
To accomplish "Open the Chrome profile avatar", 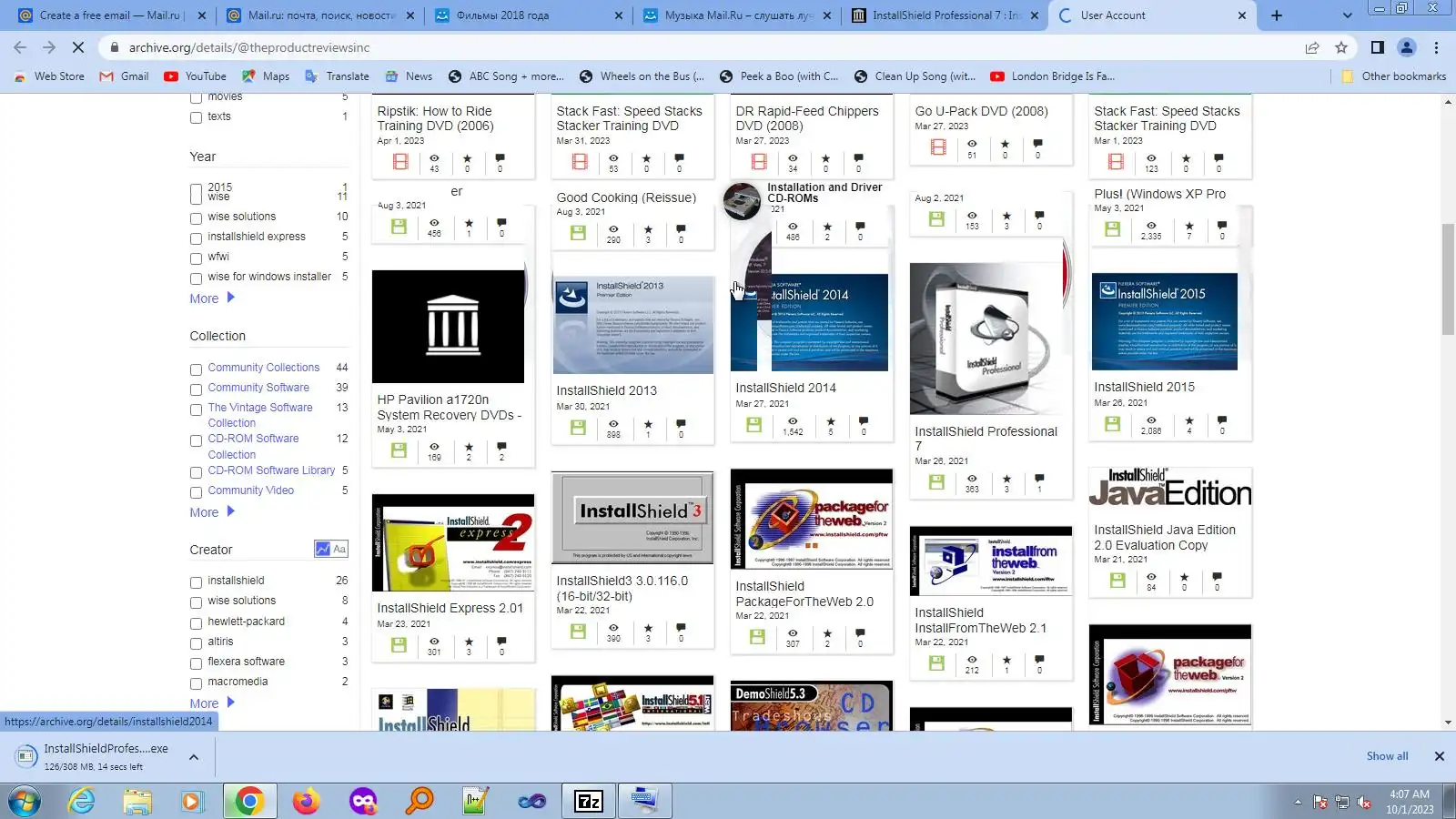I will (1407, 47).
